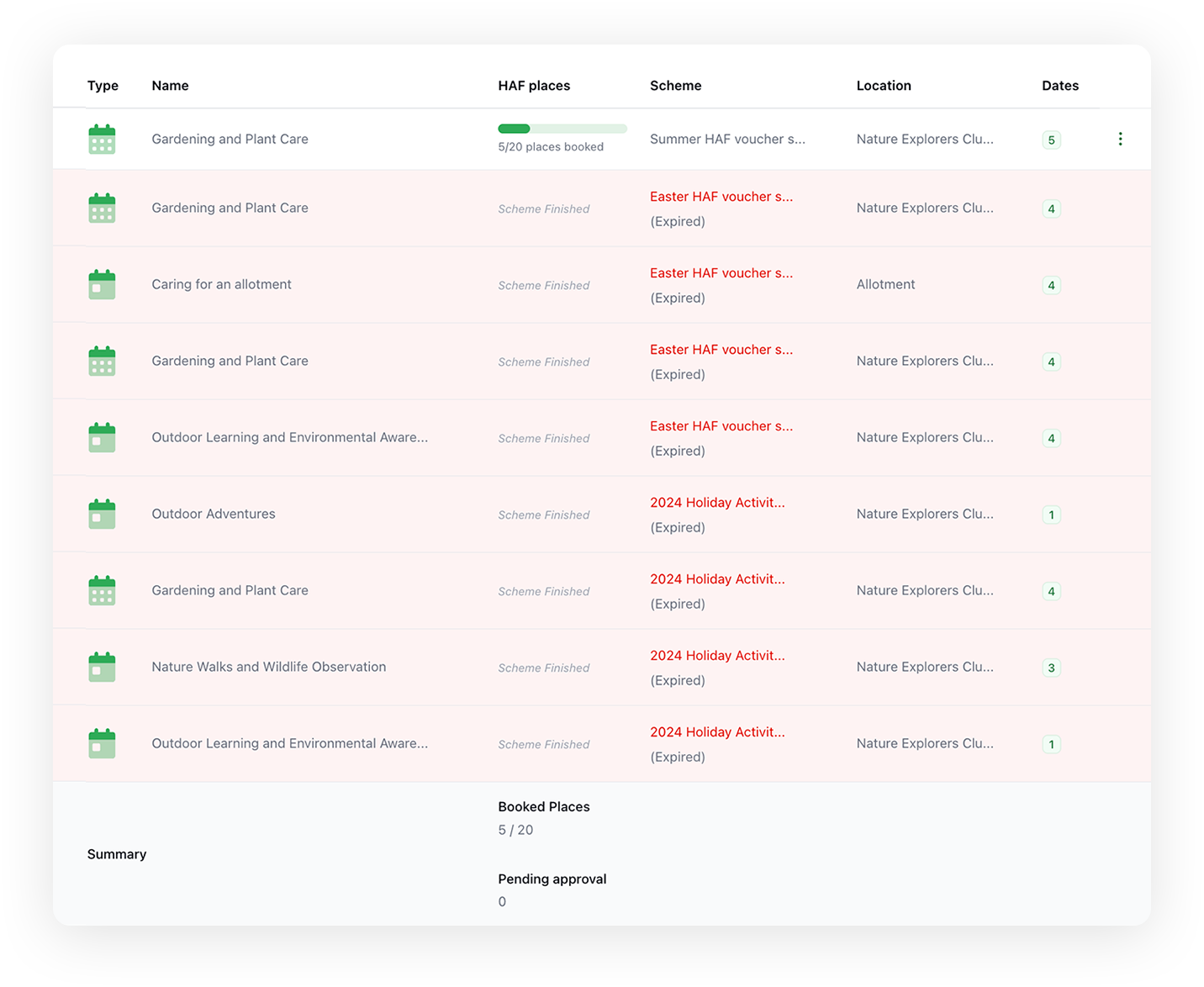Click dates badge 1 for Outdoor Adventures row
This screenshot has height=987, width=1204.
click(x=1051, y=515)
